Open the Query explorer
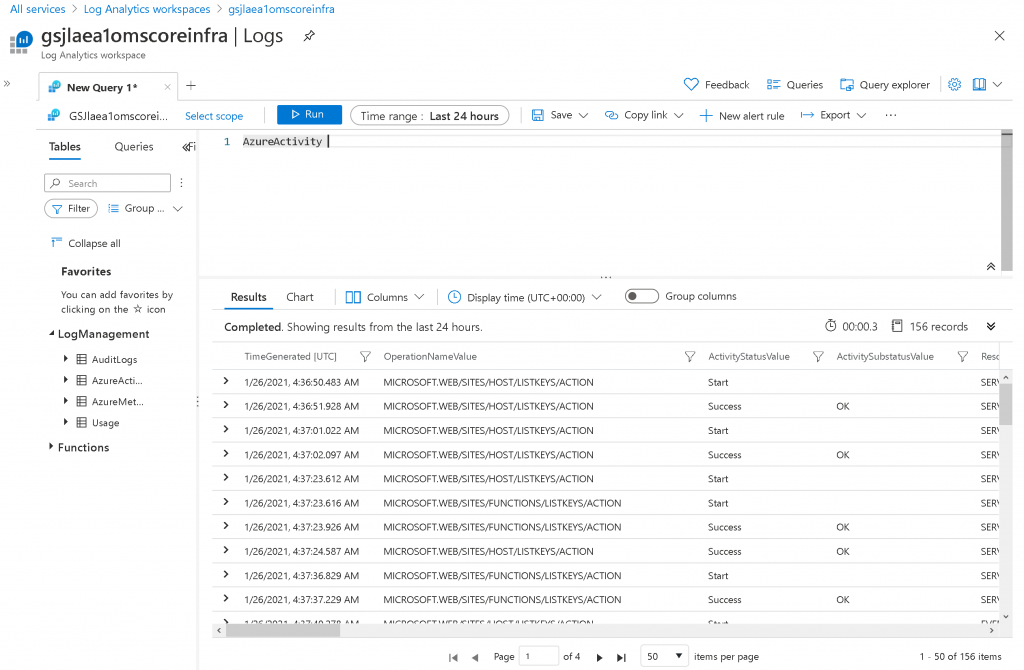1024x670 pixels. point(885,85)
